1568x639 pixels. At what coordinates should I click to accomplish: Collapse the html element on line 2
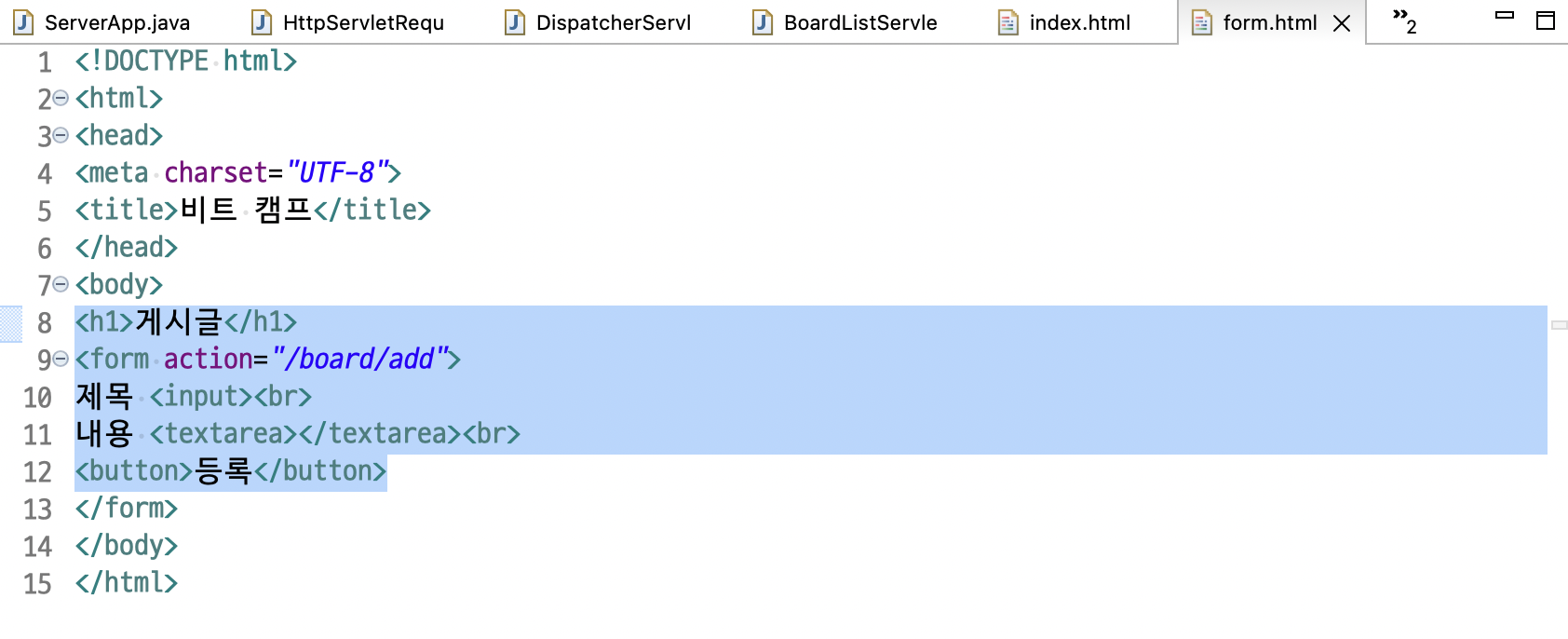pos(61,98)
